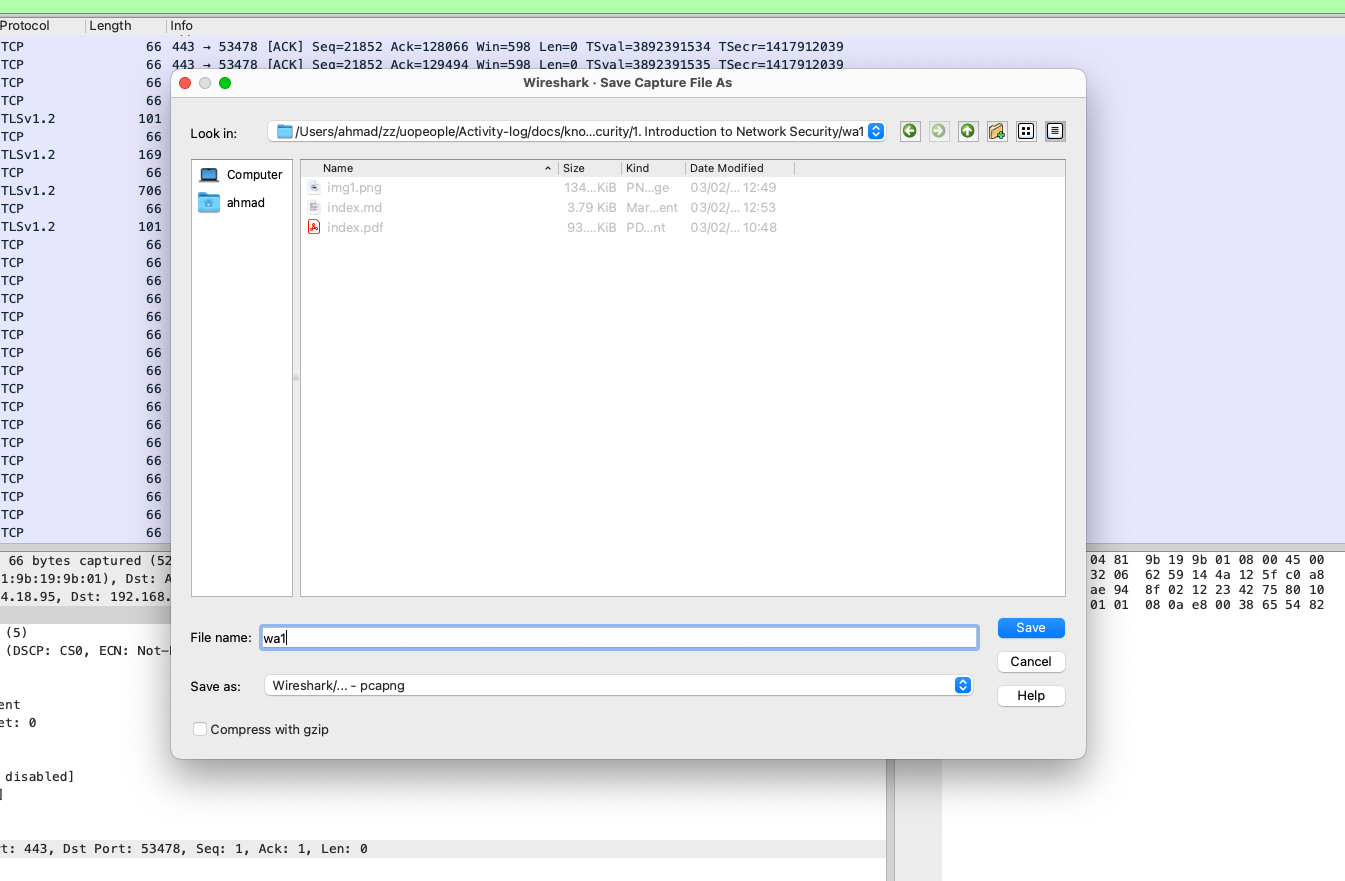Image resolution: width=1345 pixels, height=881 pixels.
Task: Click the Protocol column header in Wireshark
Action: click(40, 25)
